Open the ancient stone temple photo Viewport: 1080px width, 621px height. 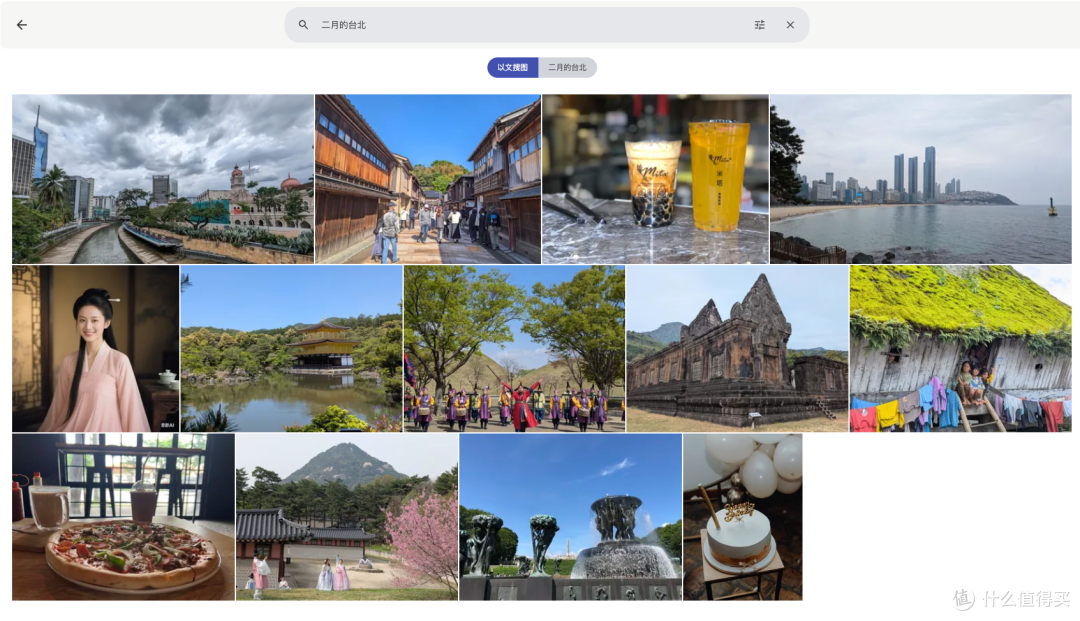tap(737, 348)
